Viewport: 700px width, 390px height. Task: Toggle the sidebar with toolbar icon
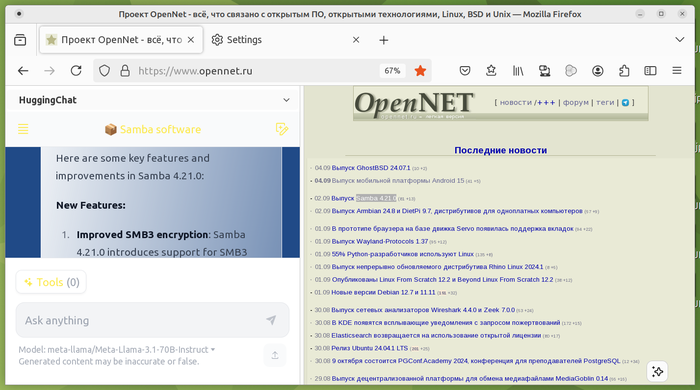pyautogui.click(x=650, y=71)
